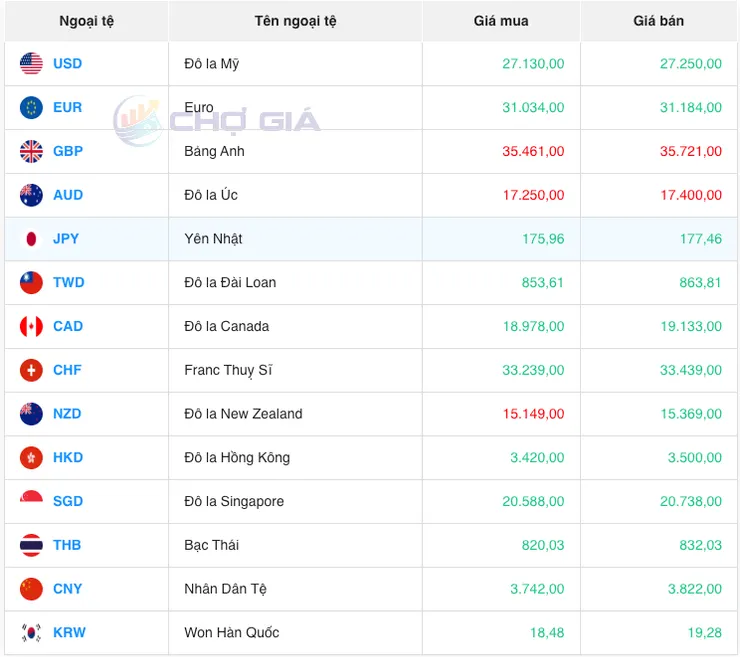Click the United States flag icon
The width and height of the screenshot is (740, 657).
point(31,64)
